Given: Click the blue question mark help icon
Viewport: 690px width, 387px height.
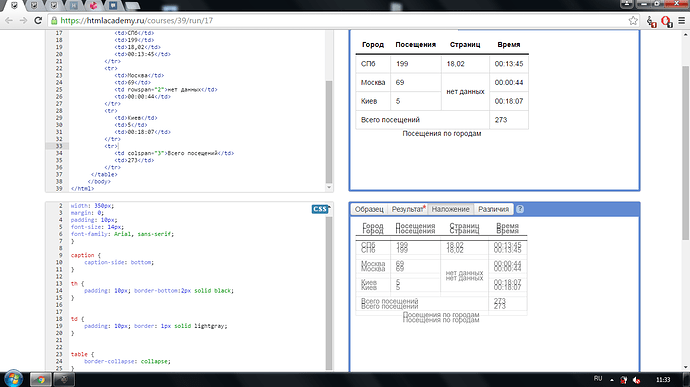Looking at the screenshot, I should (520, 209).
